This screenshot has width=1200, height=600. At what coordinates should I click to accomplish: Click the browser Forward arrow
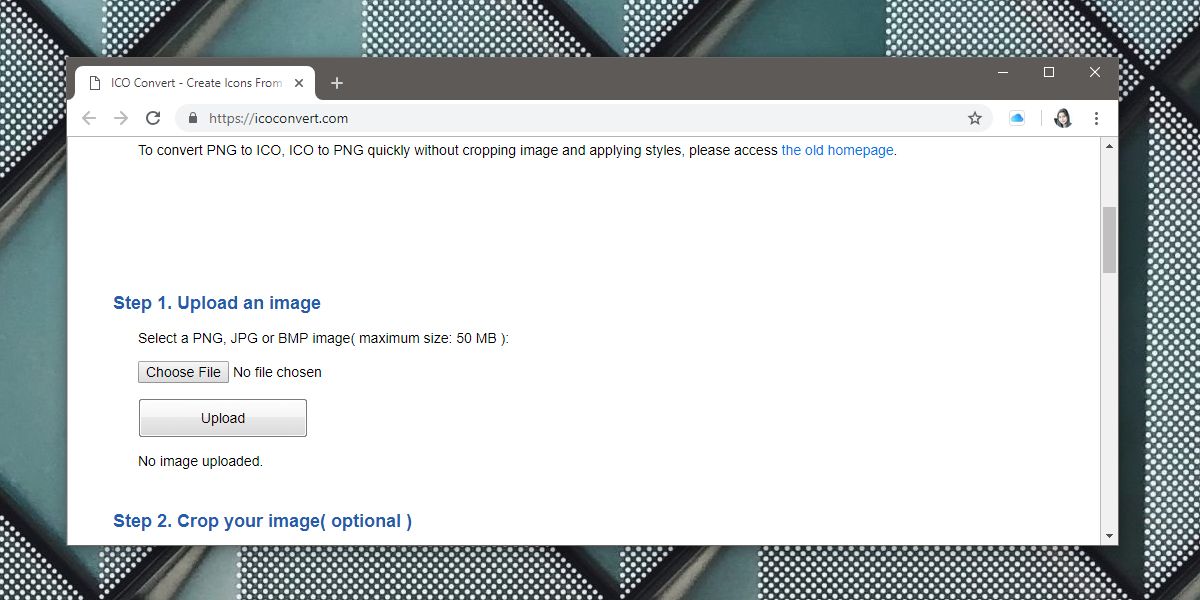pyautogui.click(x=121, y=118)
